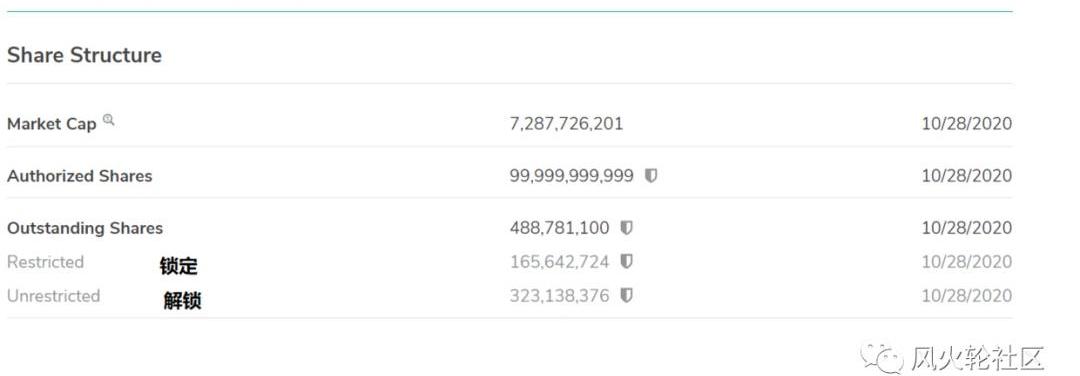The width and height of the screenshot is (1080, 376).
Task: Click the Outstanding Shares label
Action: coord(85,228)
